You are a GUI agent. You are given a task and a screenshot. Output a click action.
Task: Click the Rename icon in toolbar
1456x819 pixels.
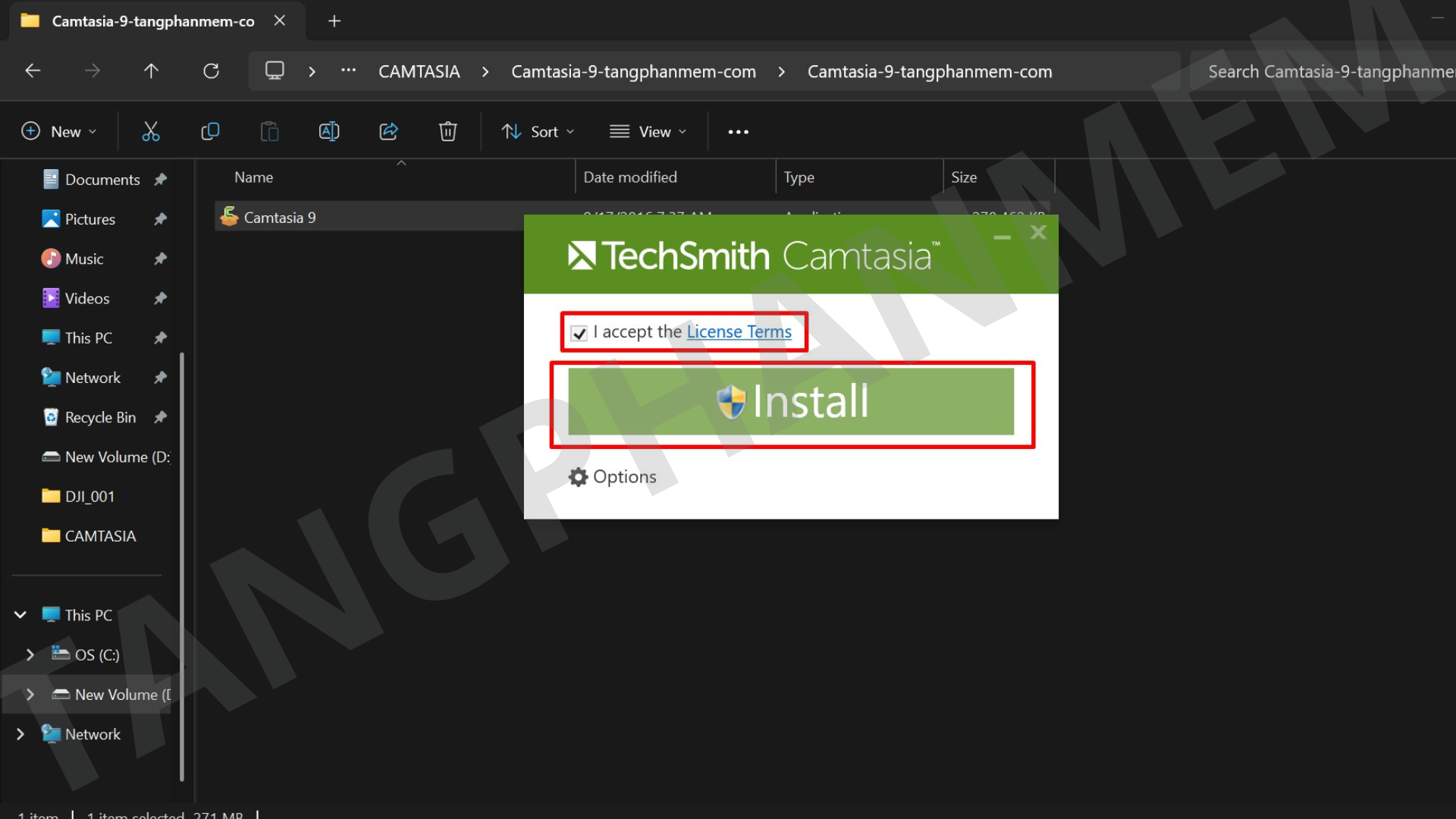(329, 132)
